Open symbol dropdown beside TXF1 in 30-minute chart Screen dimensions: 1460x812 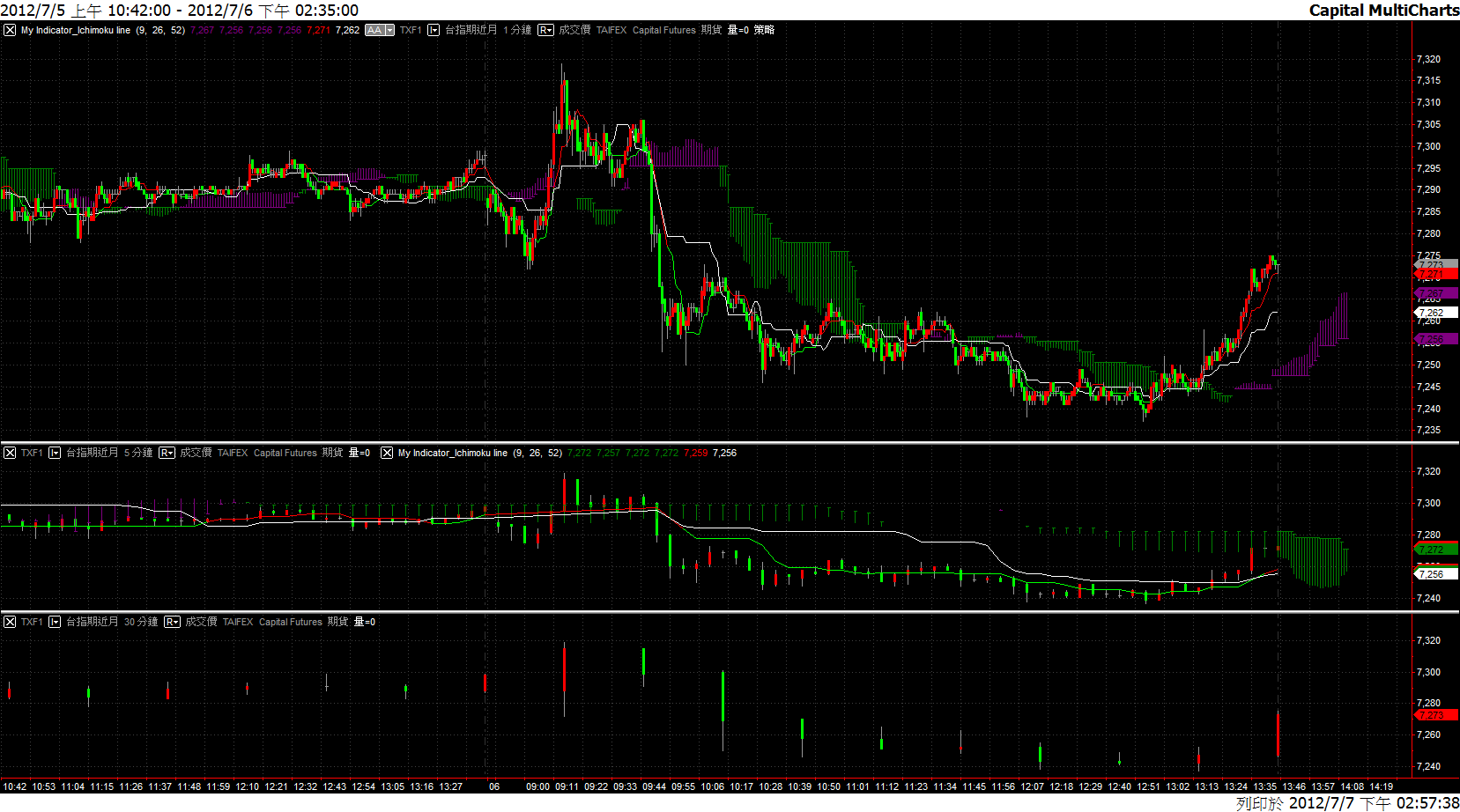(55, 622)
